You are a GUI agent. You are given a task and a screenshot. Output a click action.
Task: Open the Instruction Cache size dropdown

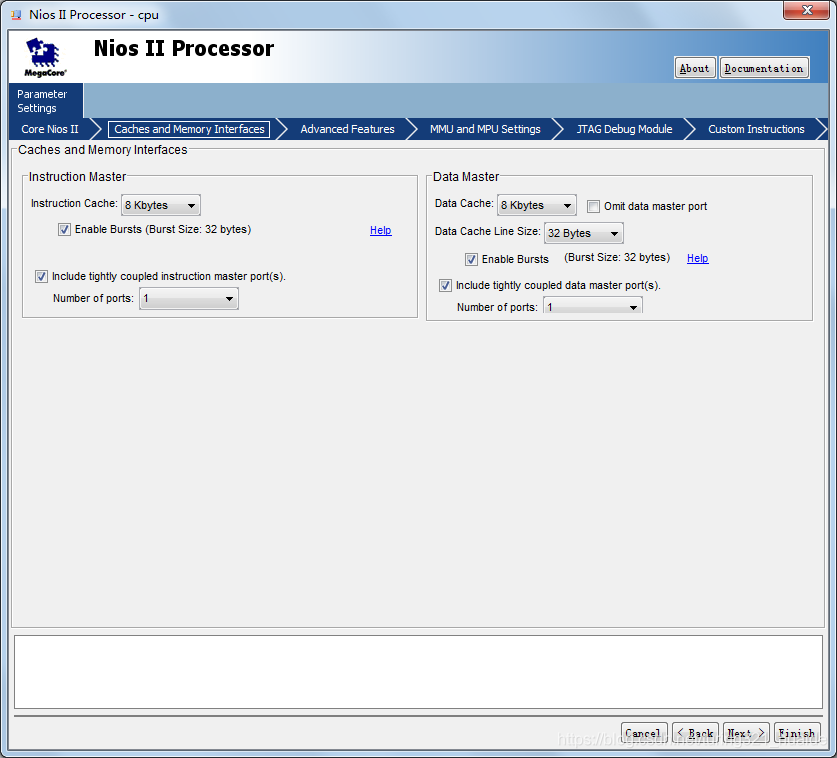coord(161,205)
